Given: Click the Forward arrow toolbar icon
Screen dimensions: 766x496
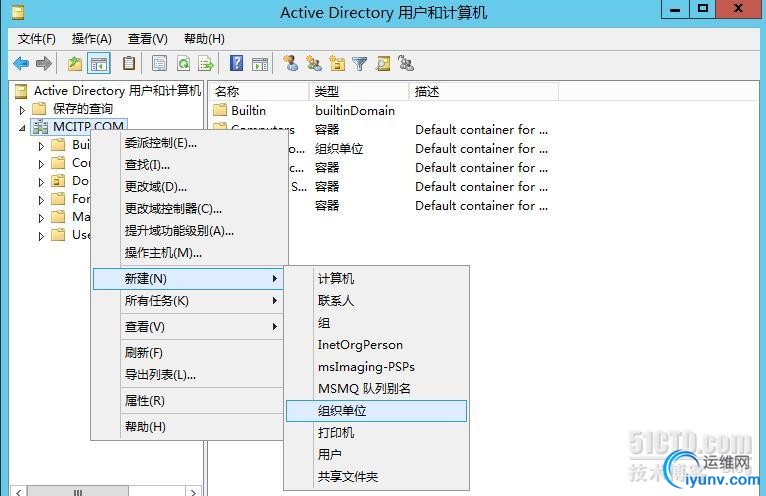Looking at the screenshot, I should click(44, 64).
